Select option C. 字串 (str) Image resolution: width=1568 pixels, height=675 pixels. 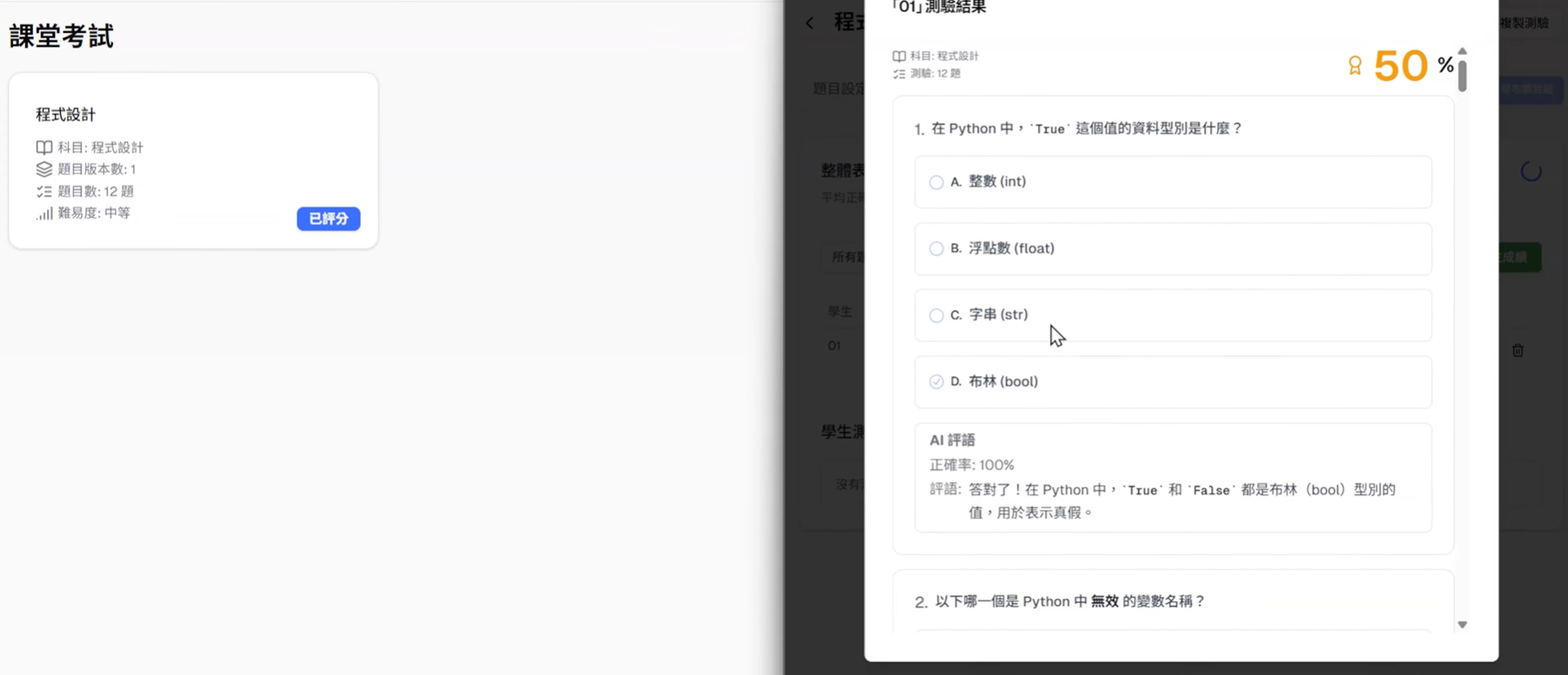coord(1173,315)
